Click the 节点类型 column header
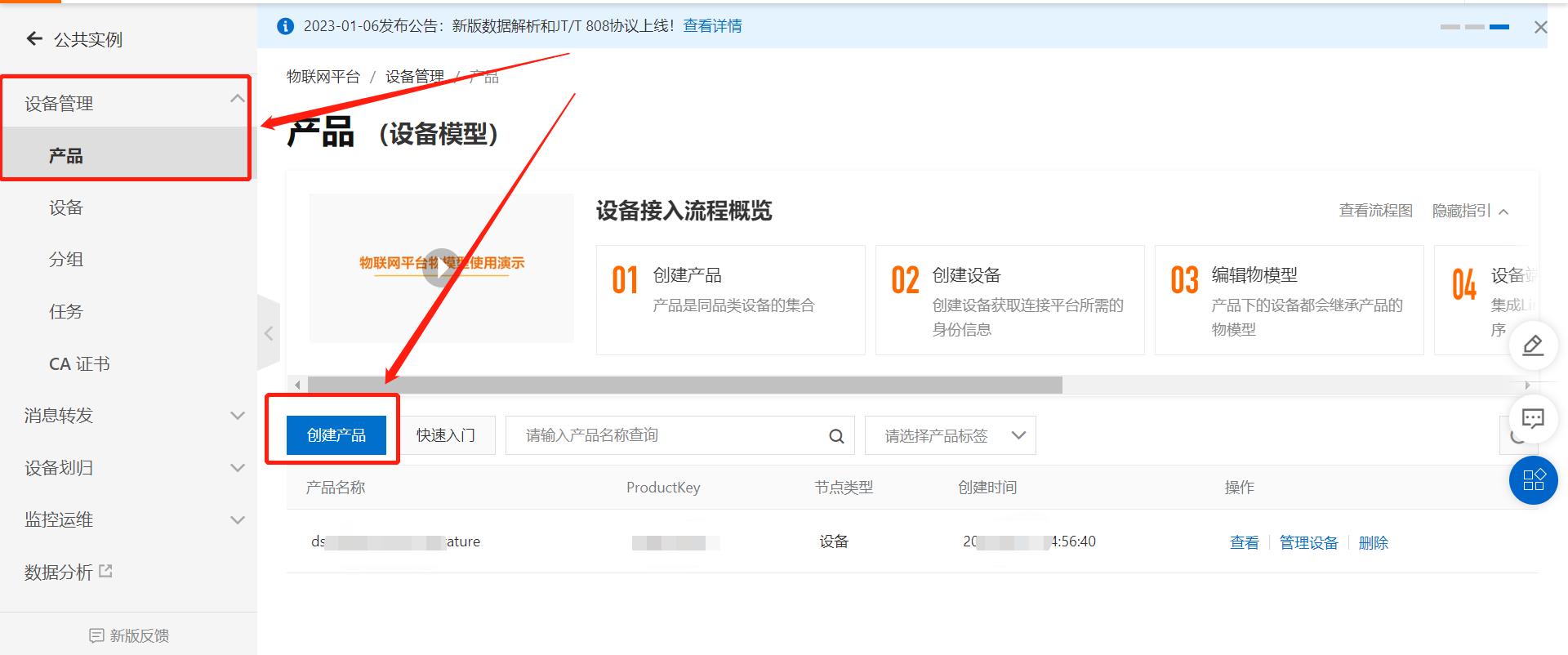Image resolution: width=1568 pixels, height=655 pixels. pos(844,488)
